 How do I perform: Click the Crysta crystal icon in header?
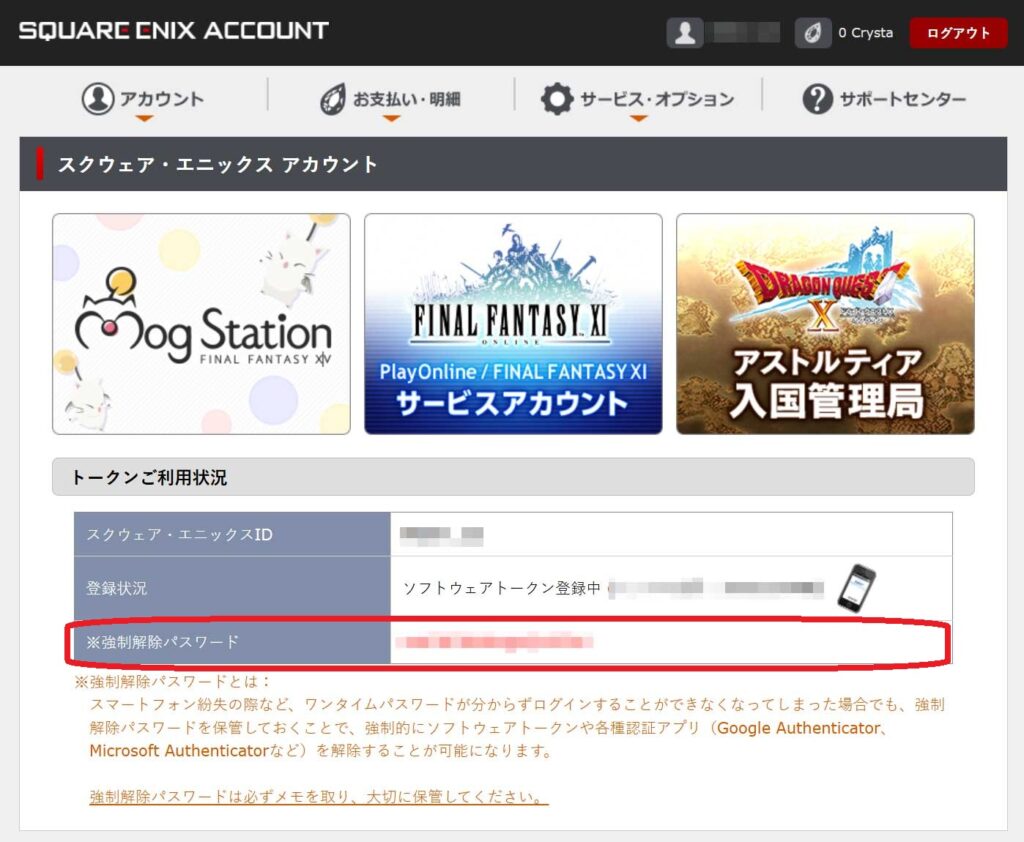coord(813,33)
